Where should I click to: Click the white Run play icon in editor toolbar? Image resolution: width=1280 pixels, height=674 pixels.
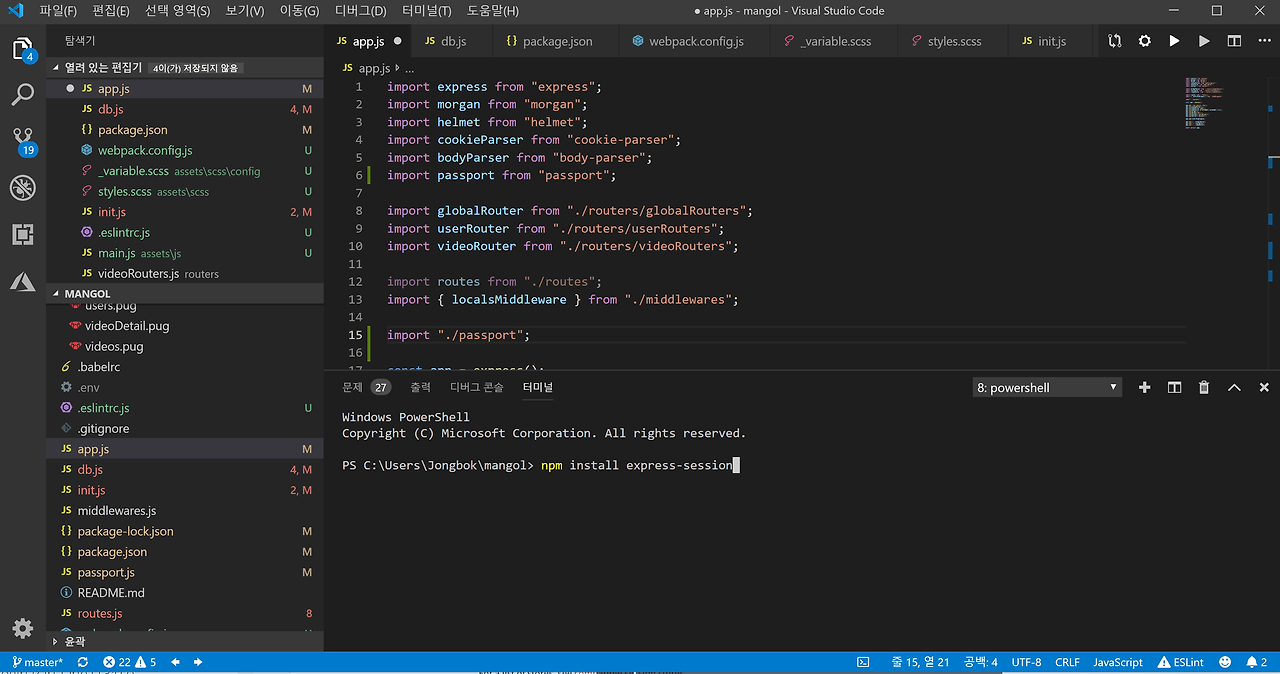point(1174,41)
